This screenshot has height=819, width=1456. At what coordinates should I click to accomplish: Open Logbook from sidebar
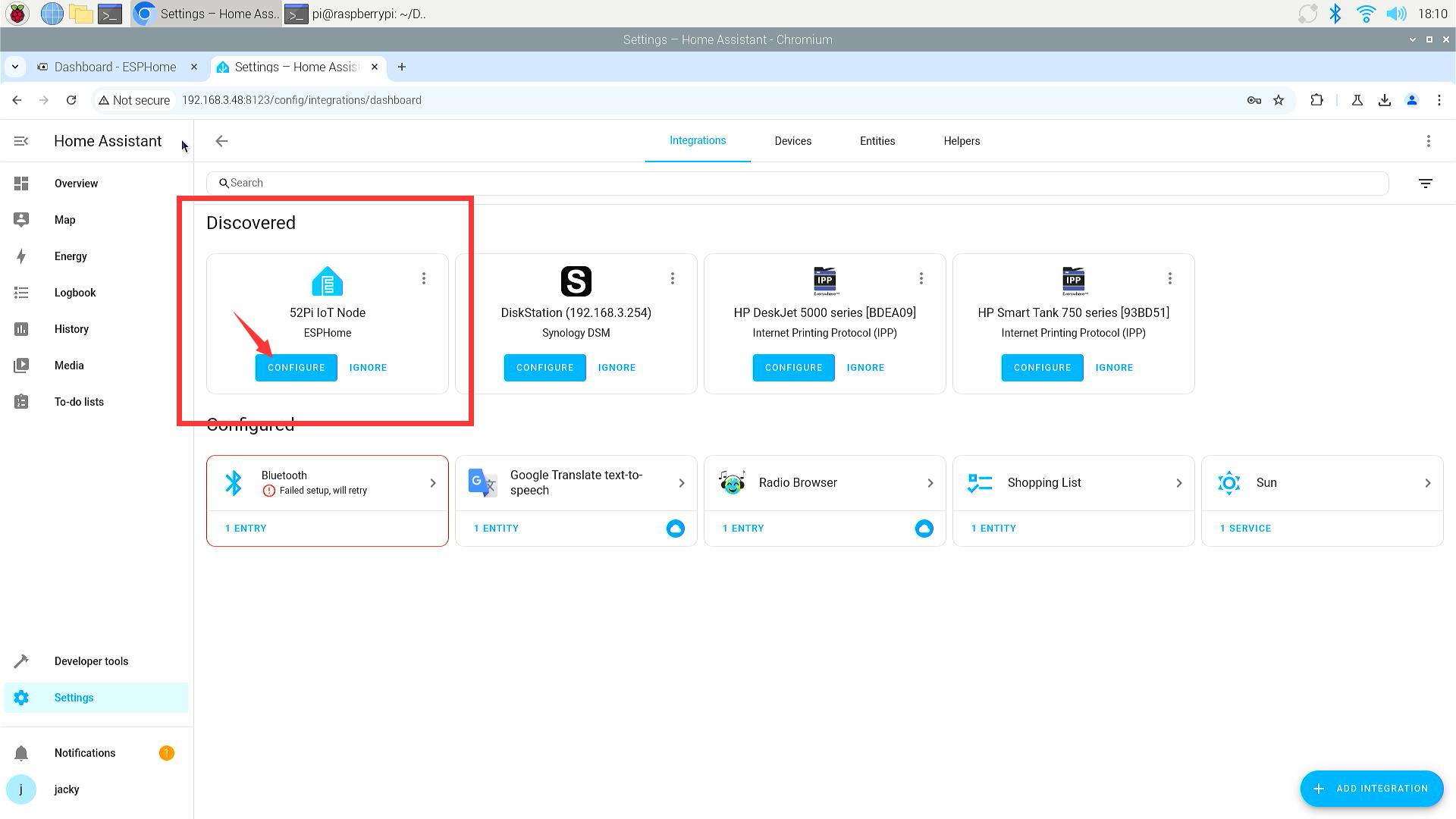pyautogui.click(x=96, y=293)
